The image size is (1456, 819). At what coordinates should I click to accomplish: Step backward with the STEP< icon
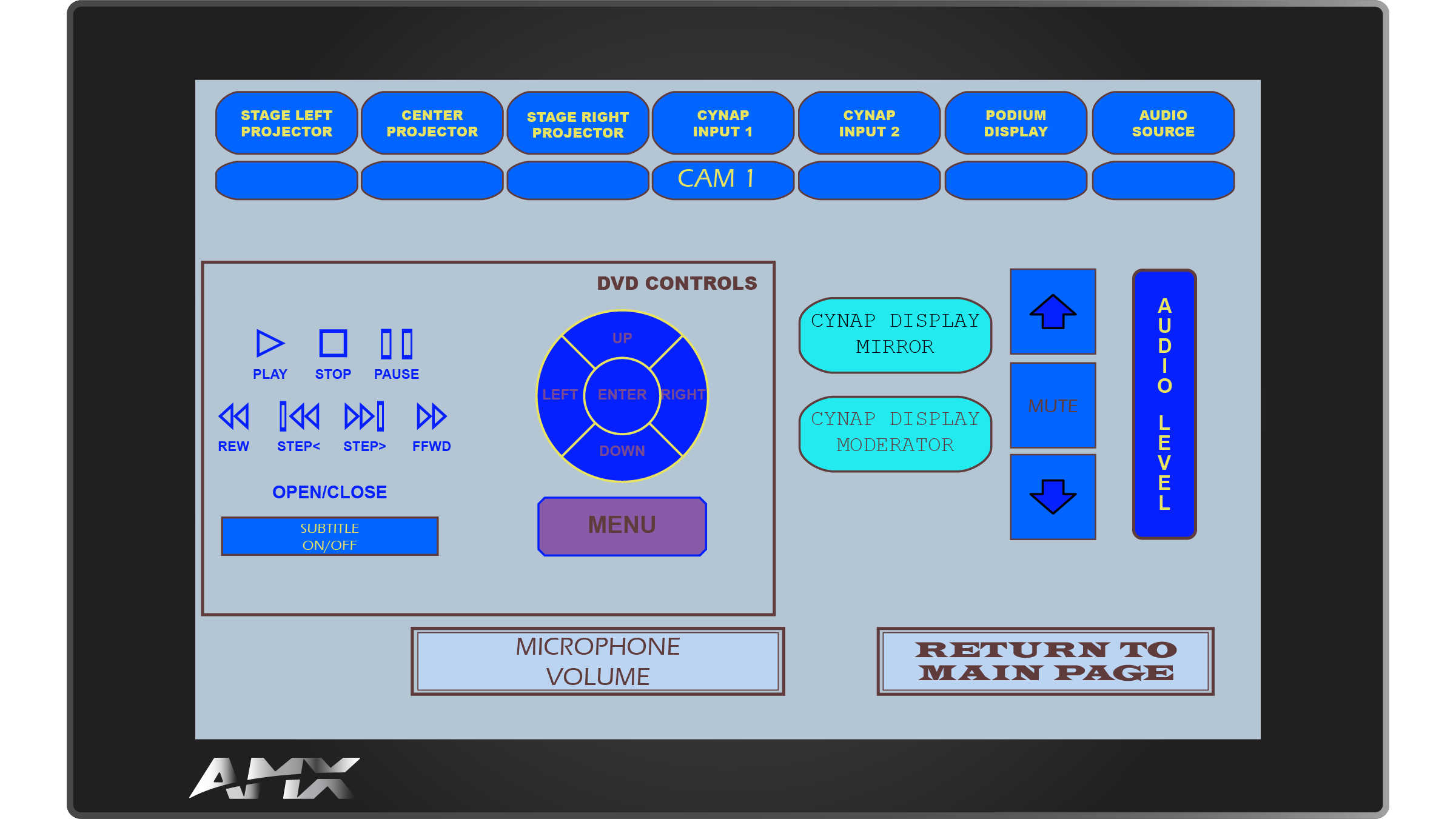(299, 416)
